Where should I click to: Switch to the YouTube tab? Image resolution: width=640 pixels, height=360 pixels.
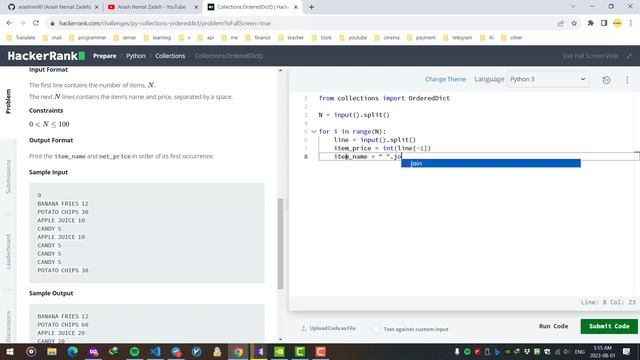click(152, 7)
